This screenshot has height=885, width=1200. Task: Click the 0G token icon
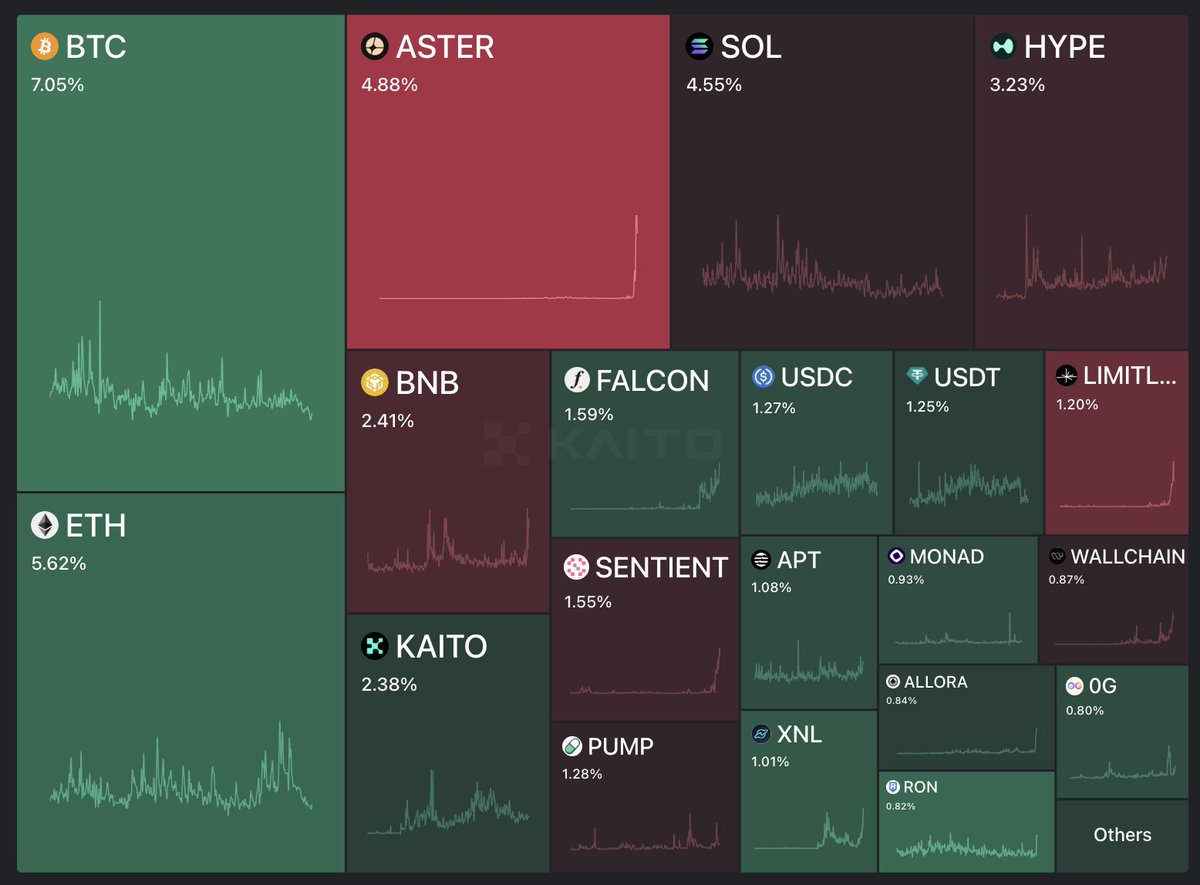coord(1075,686)
